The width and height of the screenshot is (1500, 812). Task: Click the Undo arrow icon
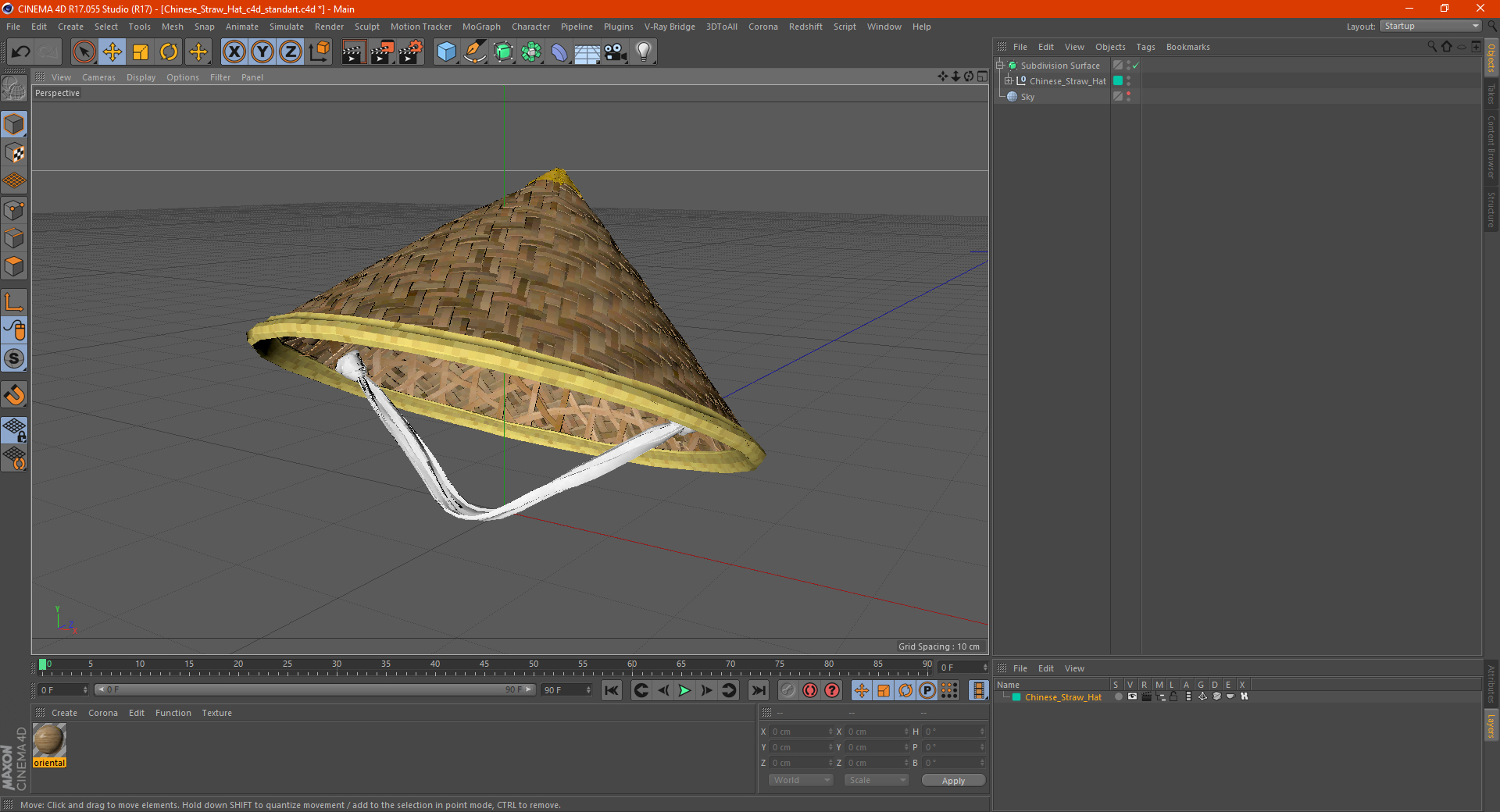[20, 52]
